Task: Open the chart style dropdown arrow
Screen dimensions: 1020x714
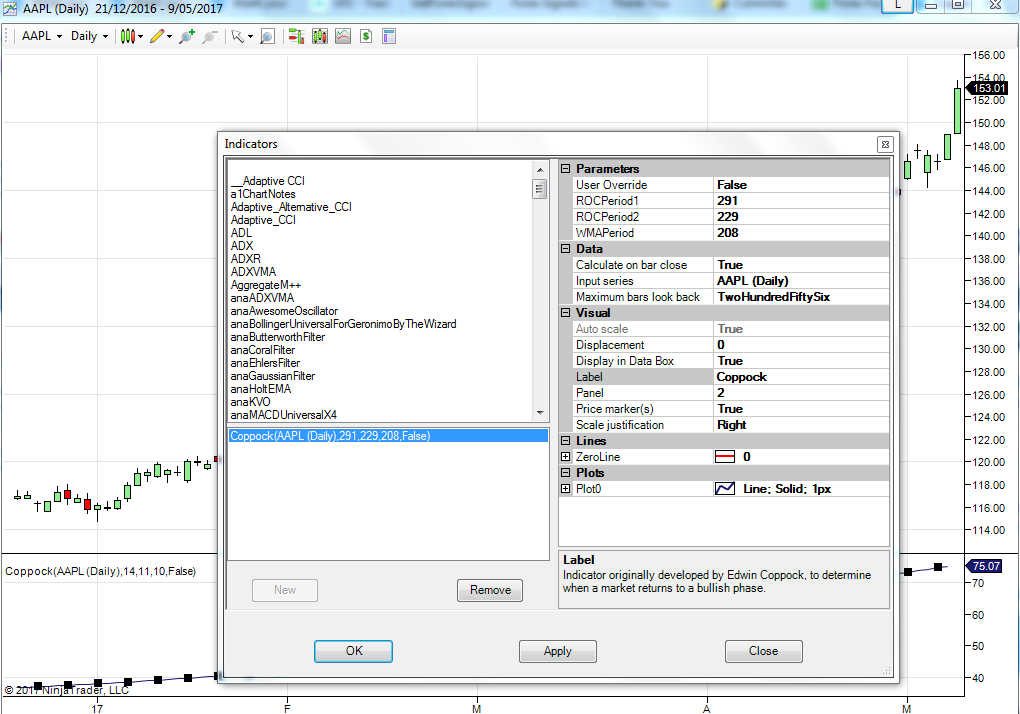Action: coord(141,36)
